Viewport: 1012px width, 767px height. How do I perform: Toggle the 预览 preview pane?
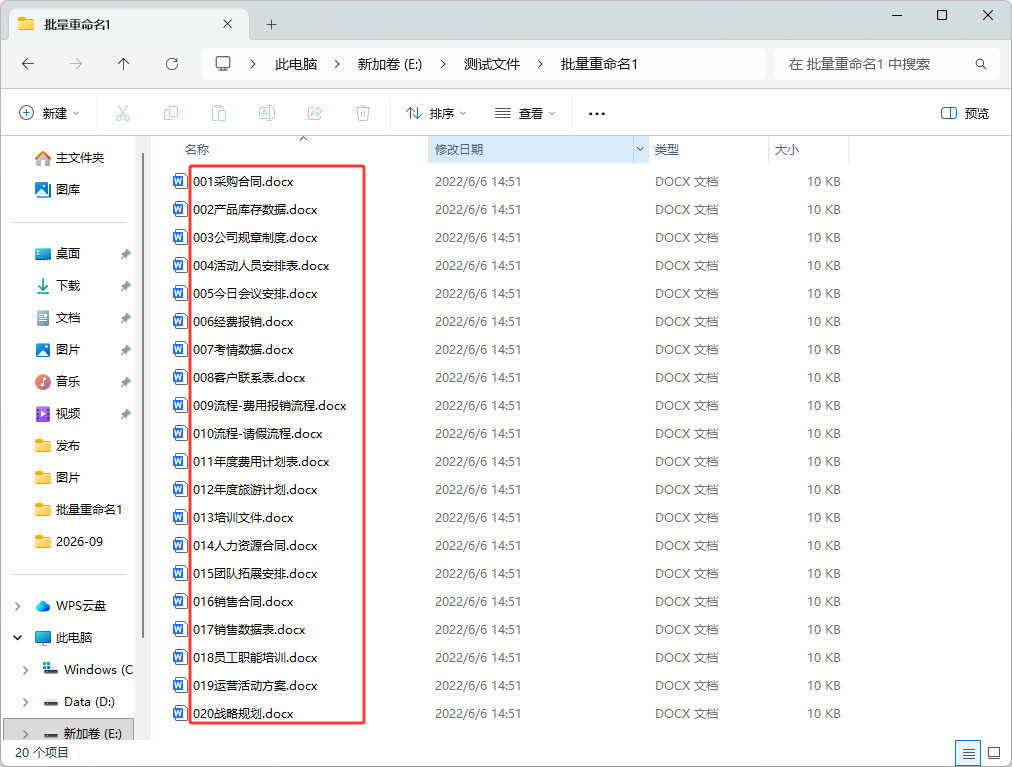point(964,114)
